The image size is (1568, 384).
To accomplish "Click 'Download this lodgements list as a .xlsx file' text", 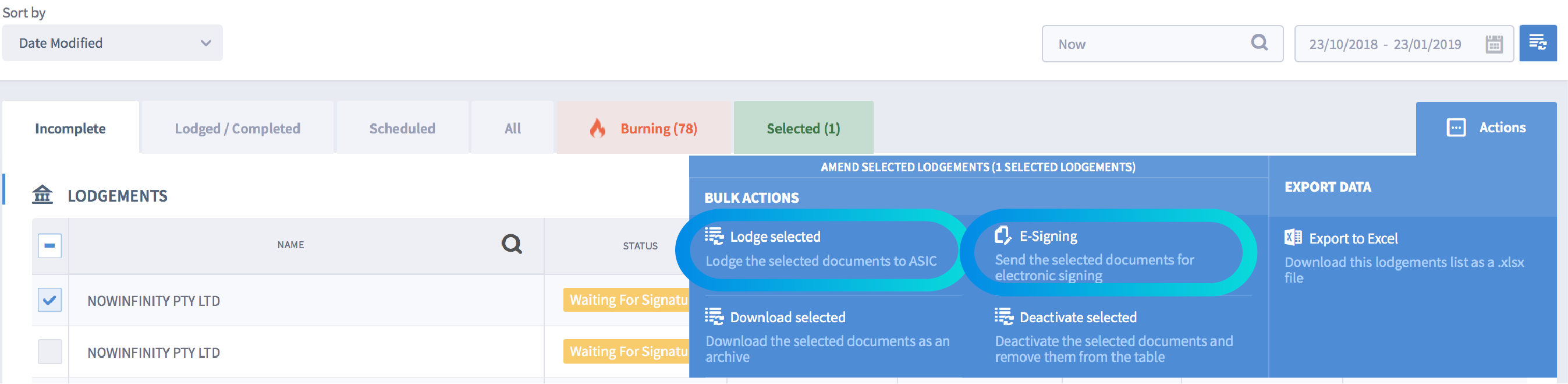I will click(x=1404, y=270).
